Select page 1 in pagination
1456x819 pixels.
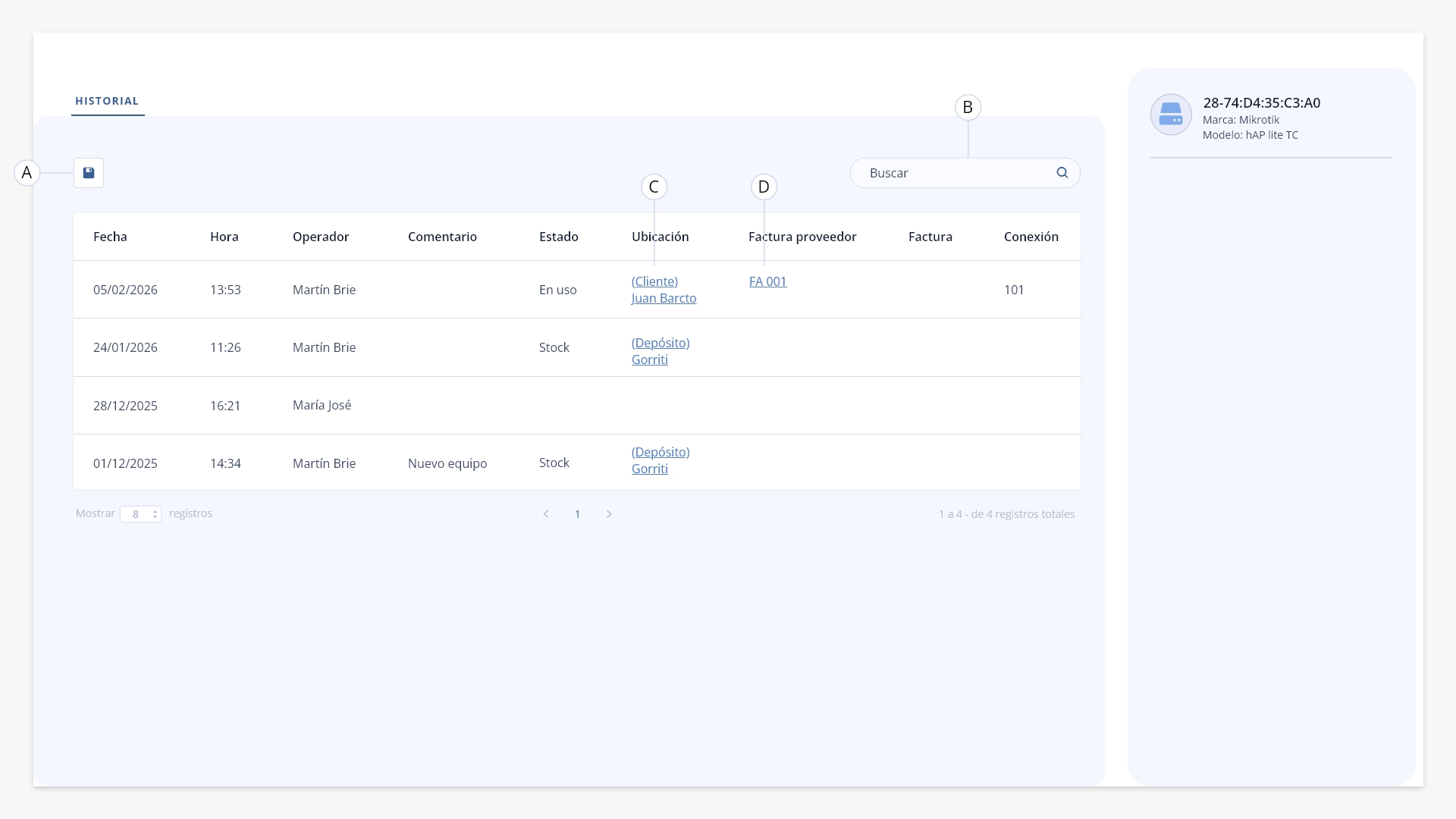click(577, 514)
